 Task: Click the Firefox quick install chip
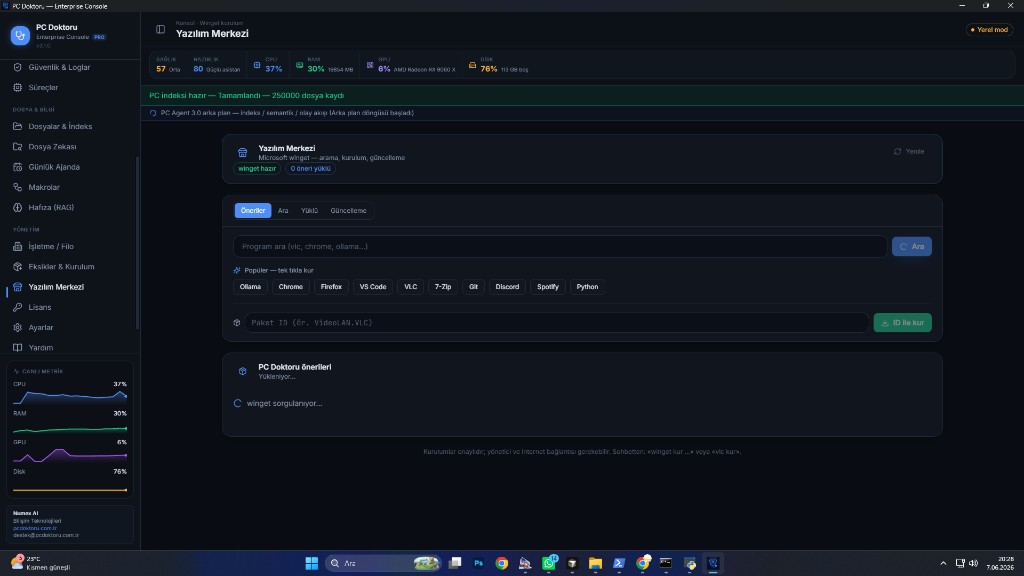coord(331,287)
